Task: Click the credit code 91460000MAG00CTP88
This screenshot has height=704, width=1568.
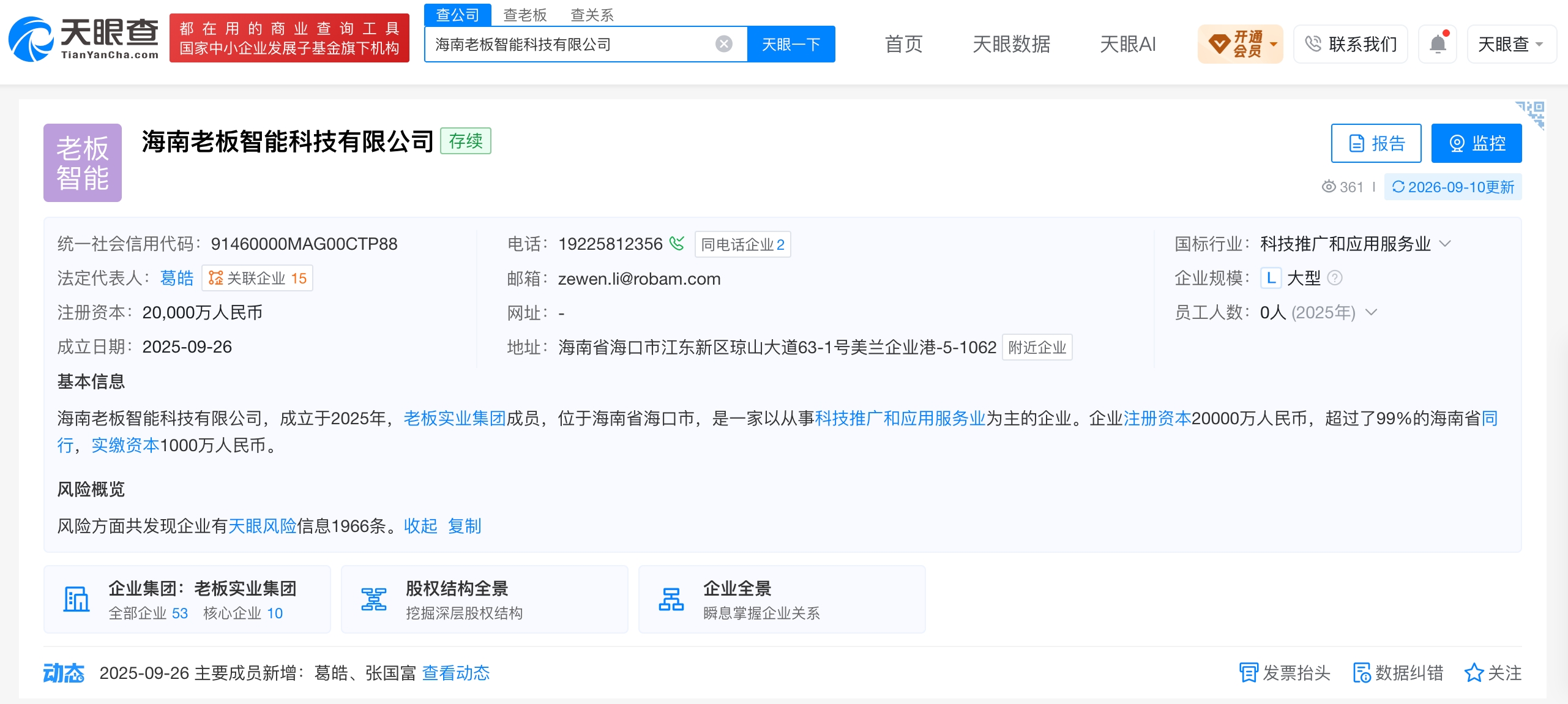Action: 304,244
